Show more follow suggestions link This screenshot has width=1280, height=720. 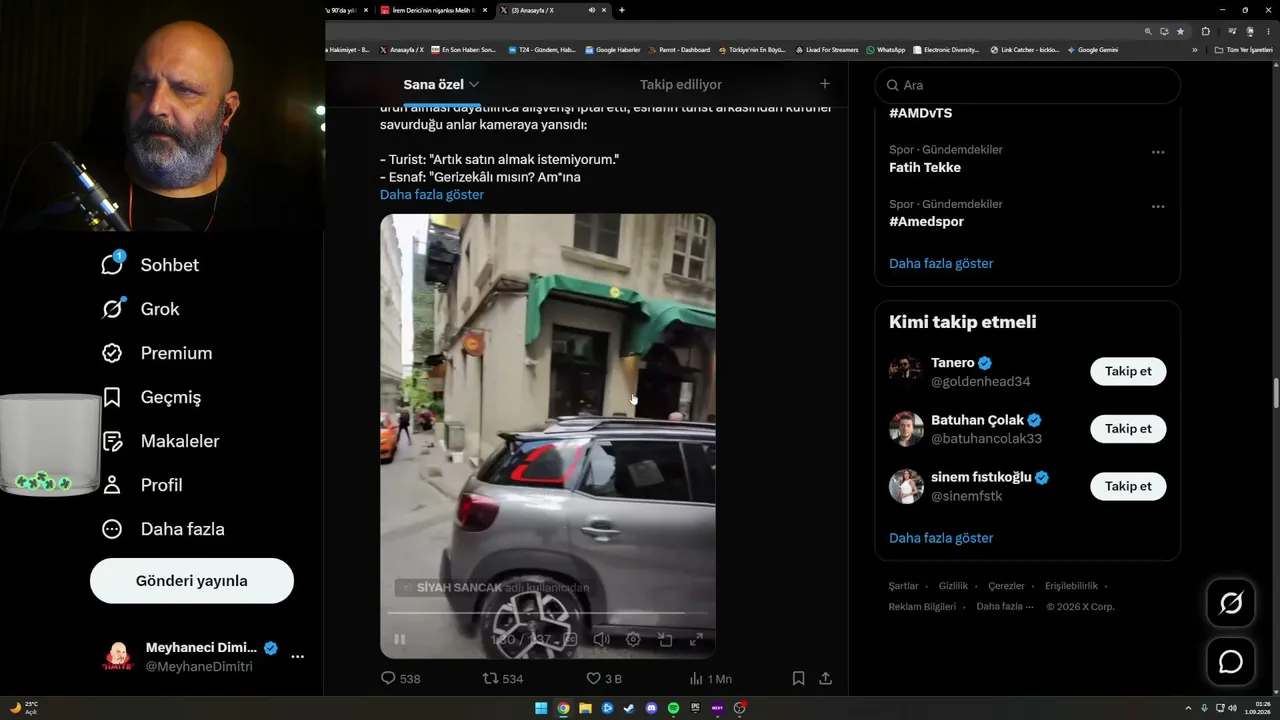[941, 538]
